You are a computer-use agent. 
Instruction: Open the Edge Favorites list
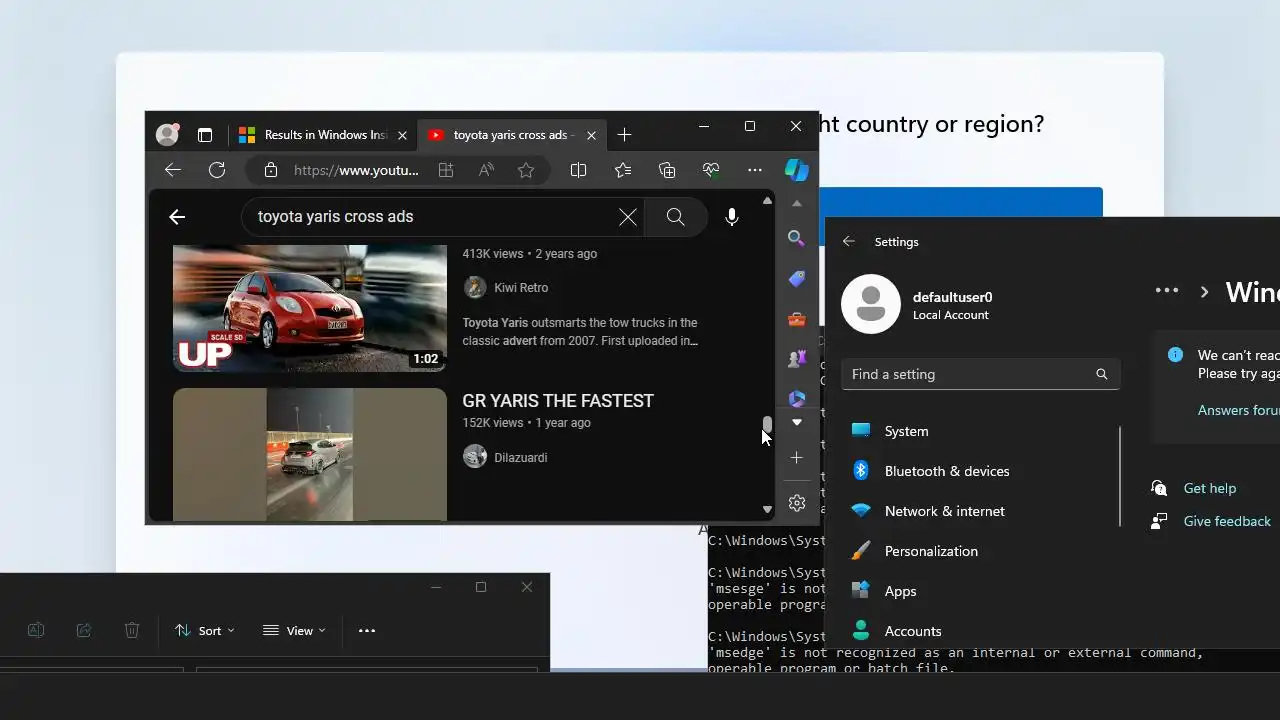point(623,170)
